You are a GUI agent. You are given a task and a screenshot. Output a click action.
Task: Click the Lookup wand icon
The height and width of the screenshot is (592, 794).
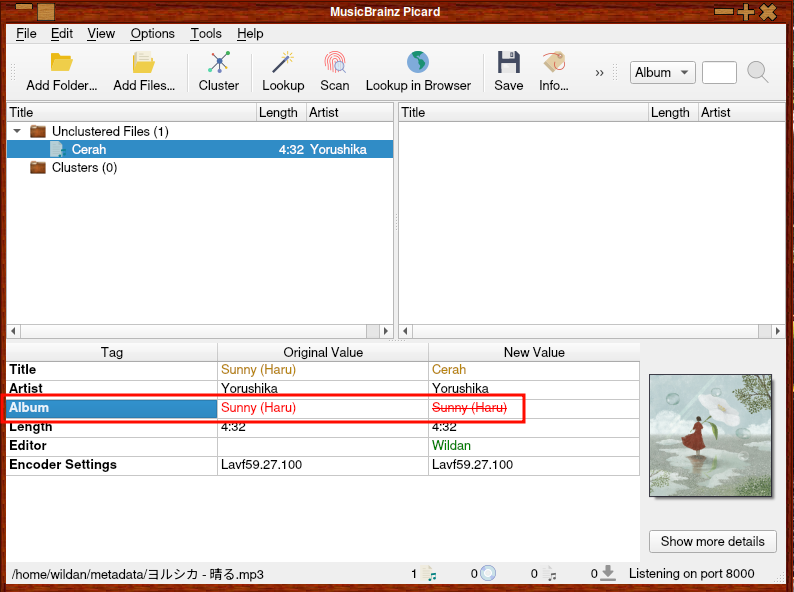[282, 63]
